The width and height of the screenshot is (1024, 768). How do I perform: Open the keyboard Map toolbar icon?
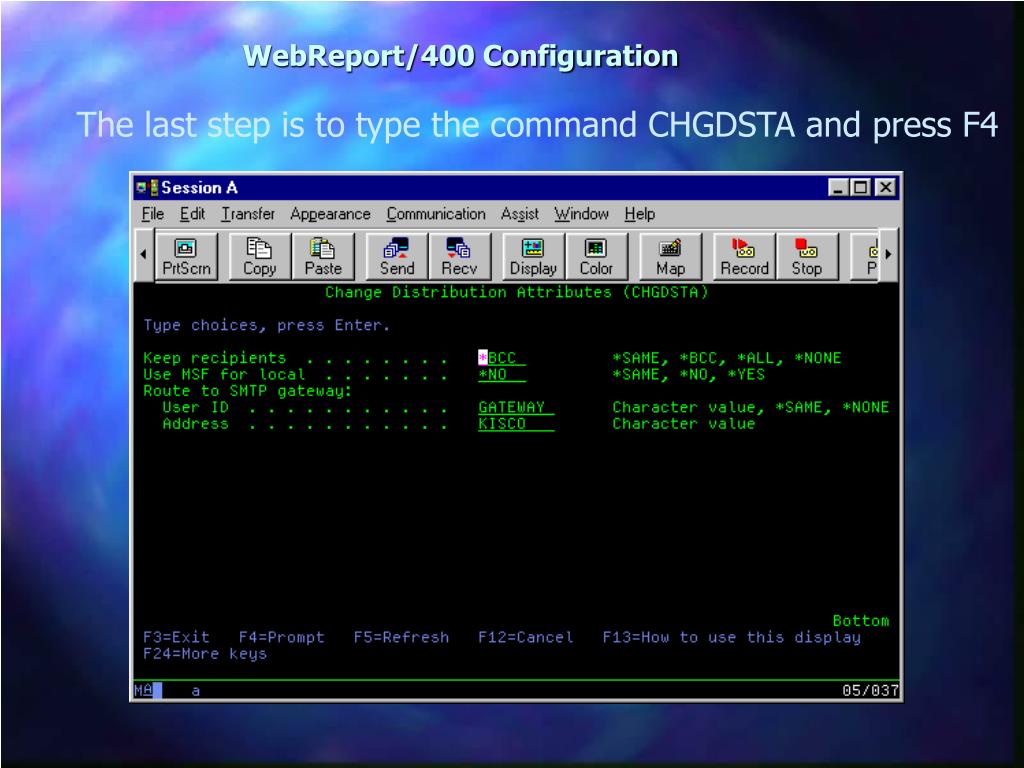pyautogui.click(x=670, y=257)
